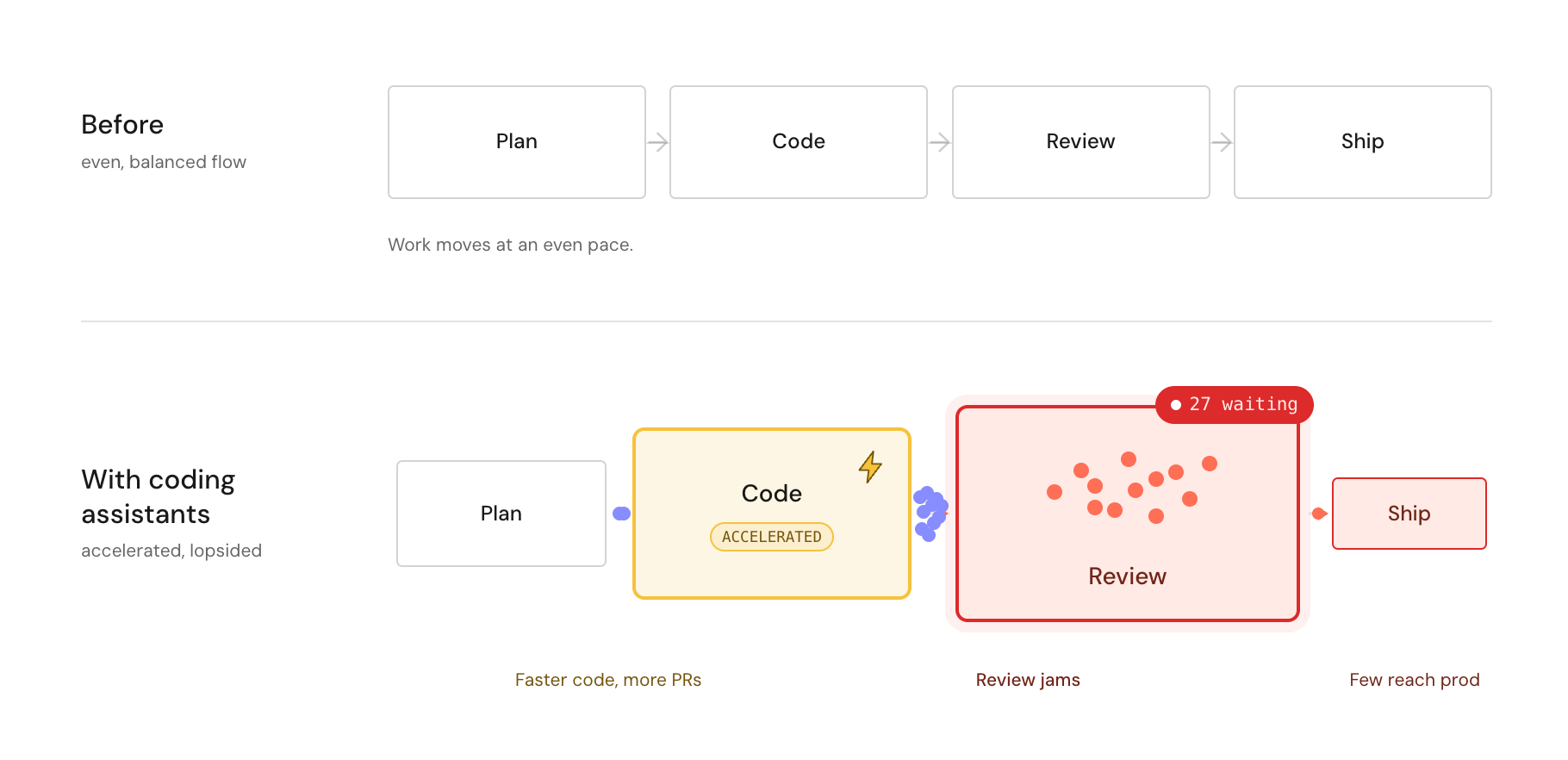1568x760 pixels.
Task: Click the lightning bolt icon in Code box
Action: (x=870, y=467)
